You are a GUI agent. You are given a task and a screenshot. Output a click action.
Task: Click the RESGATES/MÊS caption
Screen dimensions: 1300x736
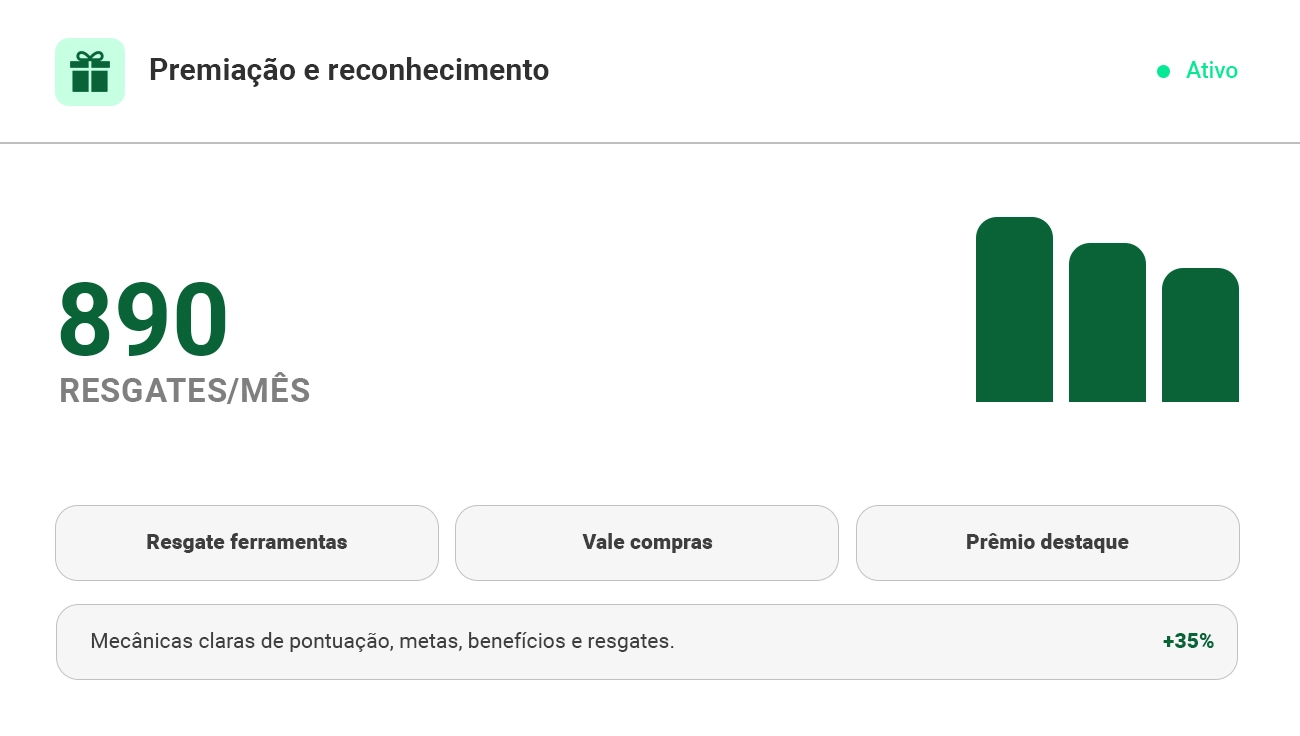coord(185,391)
